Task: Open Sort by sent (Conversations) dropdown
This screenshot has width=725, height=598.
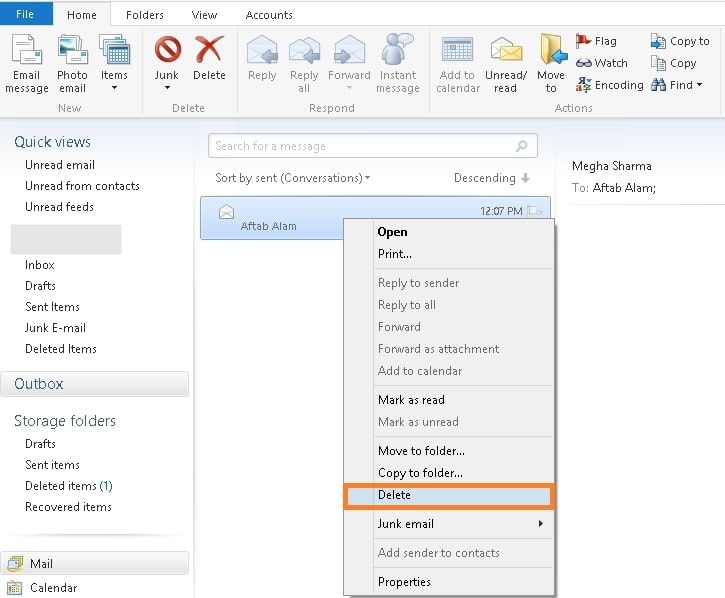Action: [293, 178]
